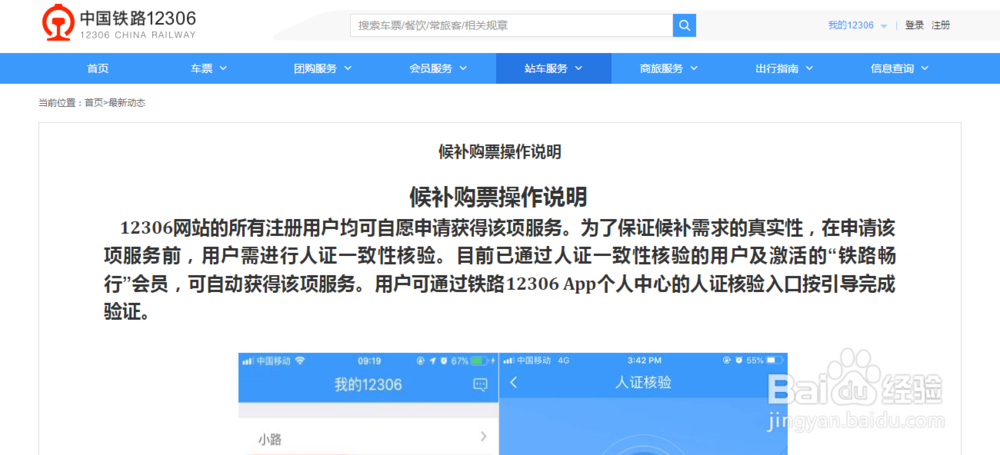
Task: Click the 人证核验 phone screen title
Action: (643, 383)
